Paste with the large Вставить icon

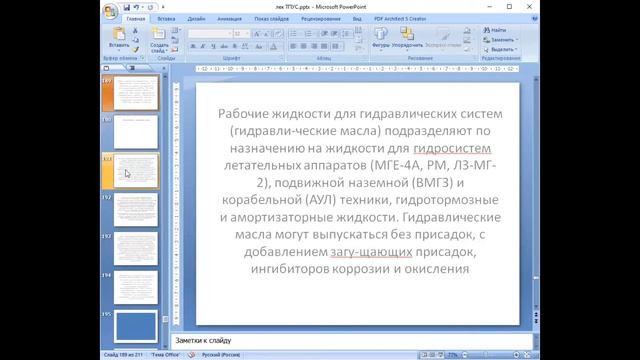pyautogui.click(x=119, y=34)
